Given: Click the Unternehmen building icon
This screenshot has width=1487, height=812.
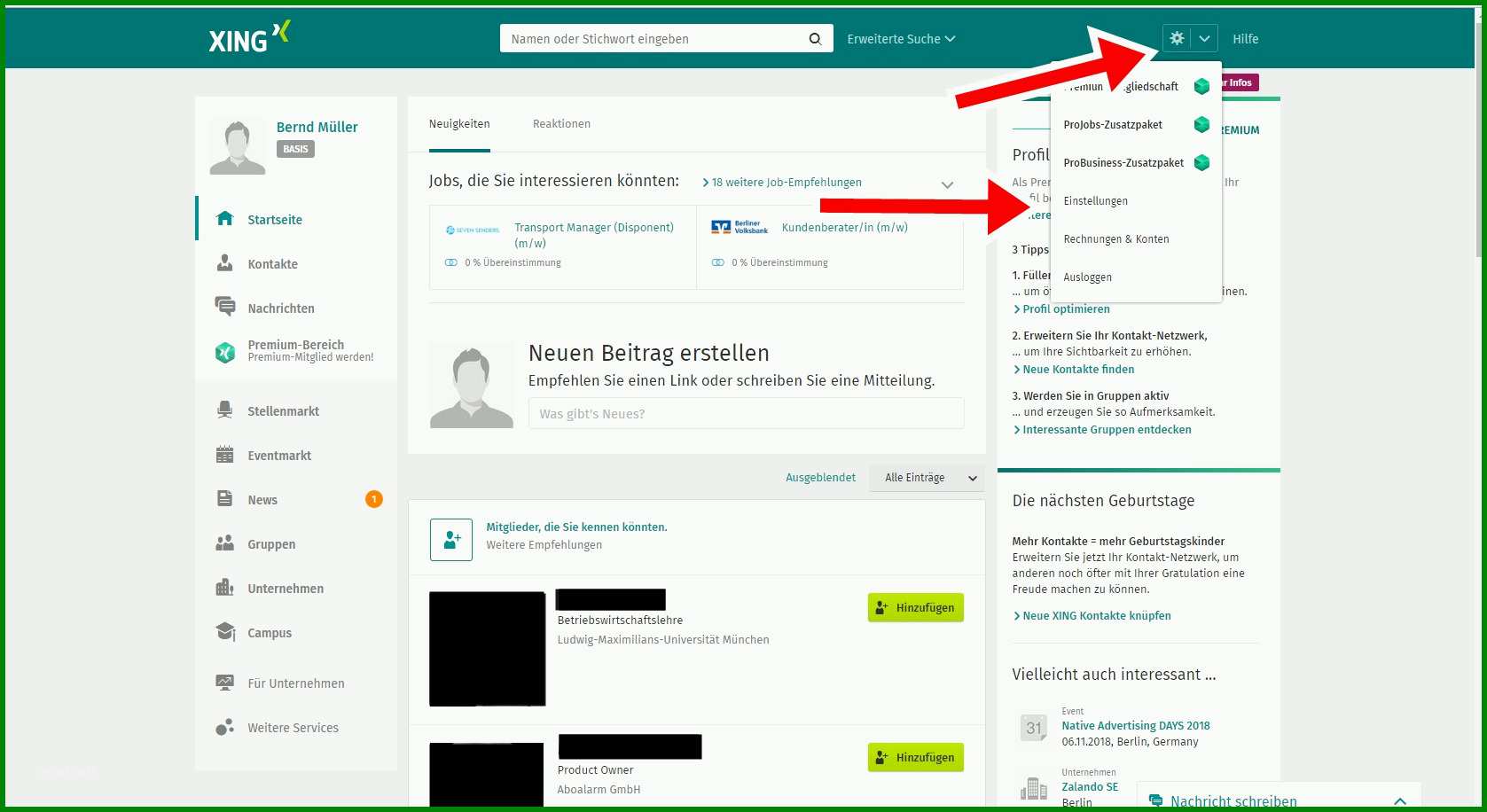Looking at the screenshot, I should (225, 588).
